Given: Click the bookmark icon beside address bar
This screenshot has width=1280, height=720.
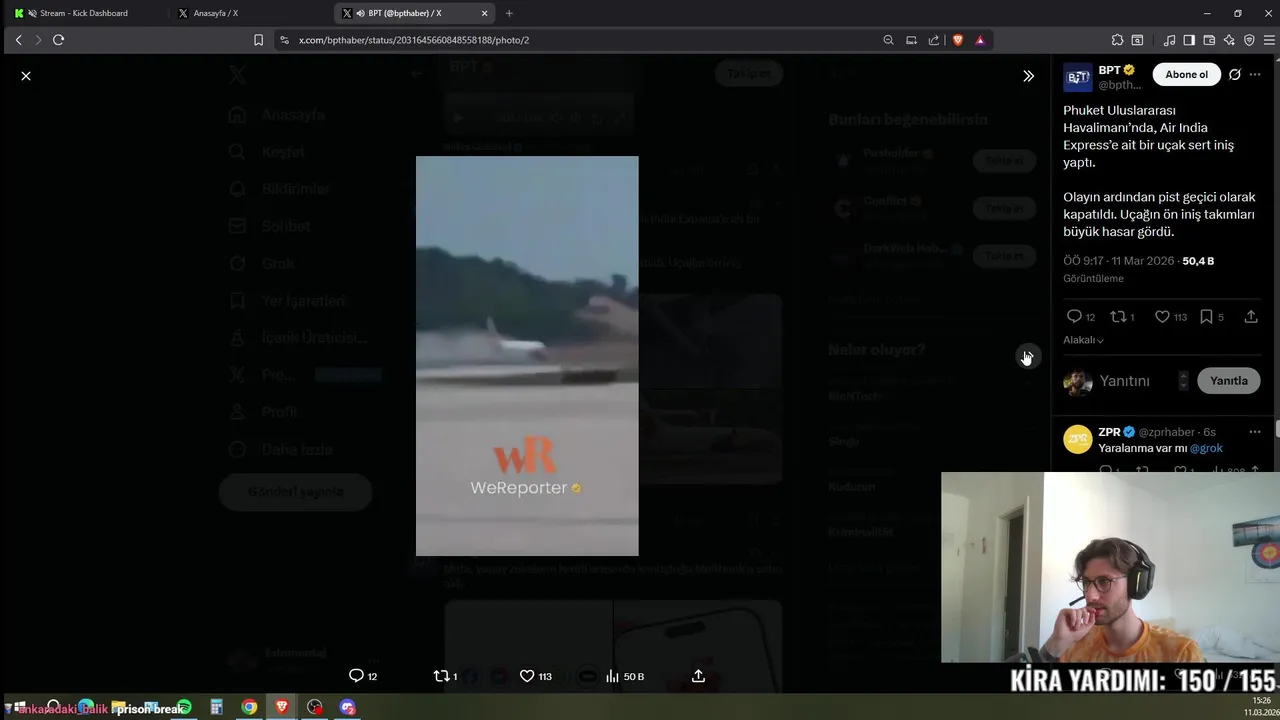Looking at the screenshot, I should tap(258, 40).
